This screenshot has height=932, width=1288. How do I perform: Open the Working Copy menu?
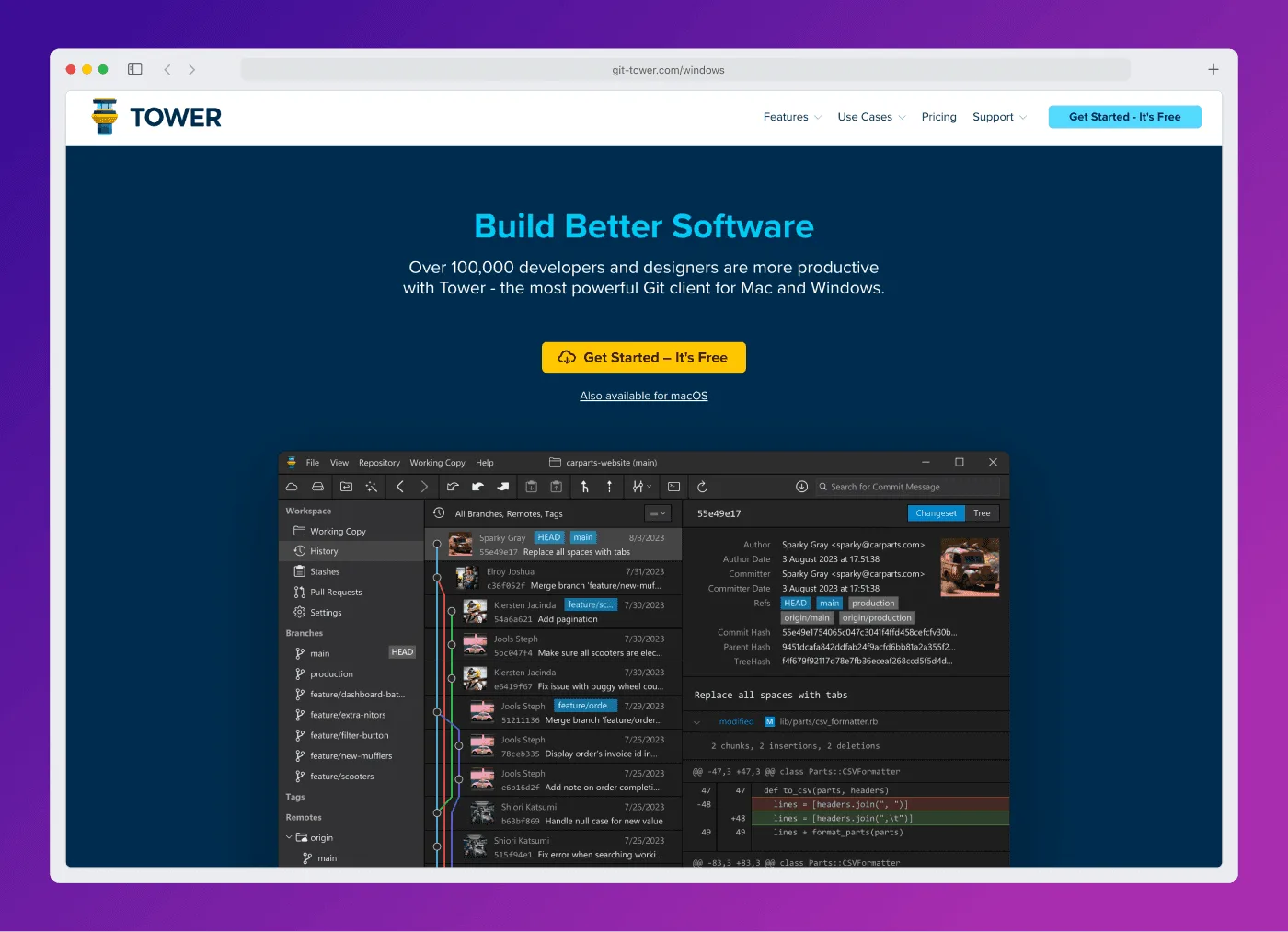tap(437, 463)
